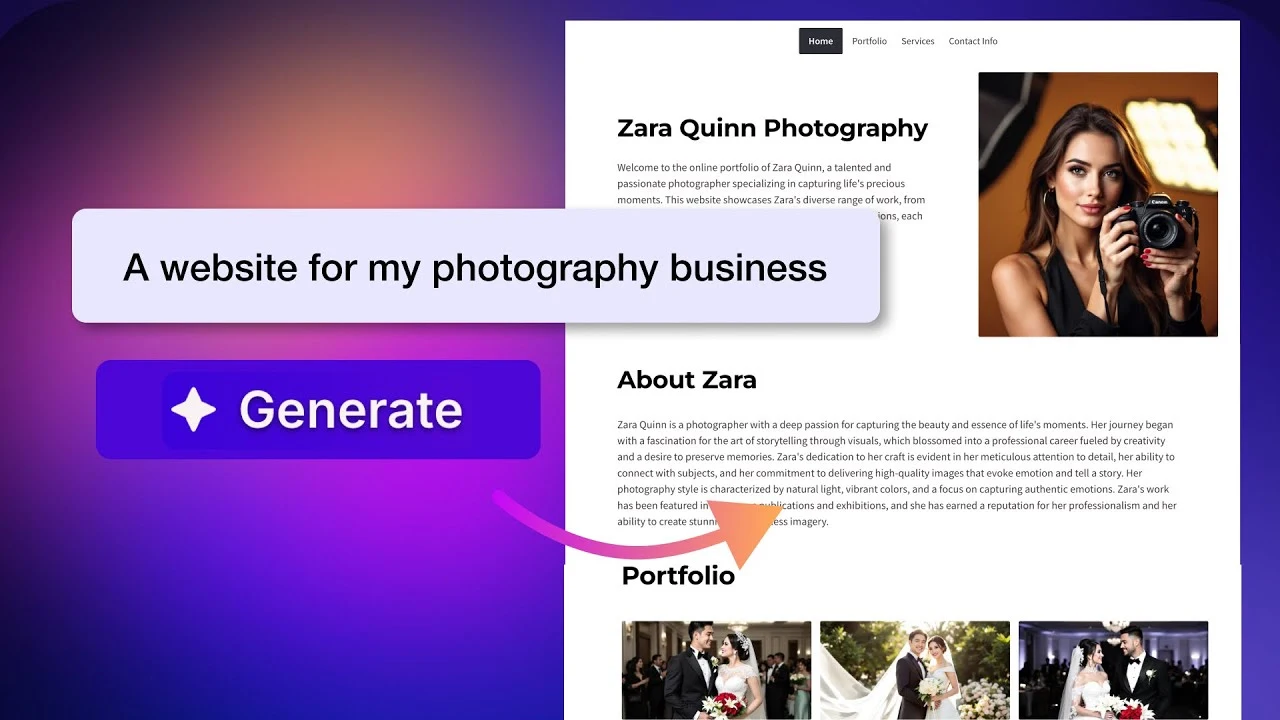Click the photography business prompt text field

click(x=475, y=267)
